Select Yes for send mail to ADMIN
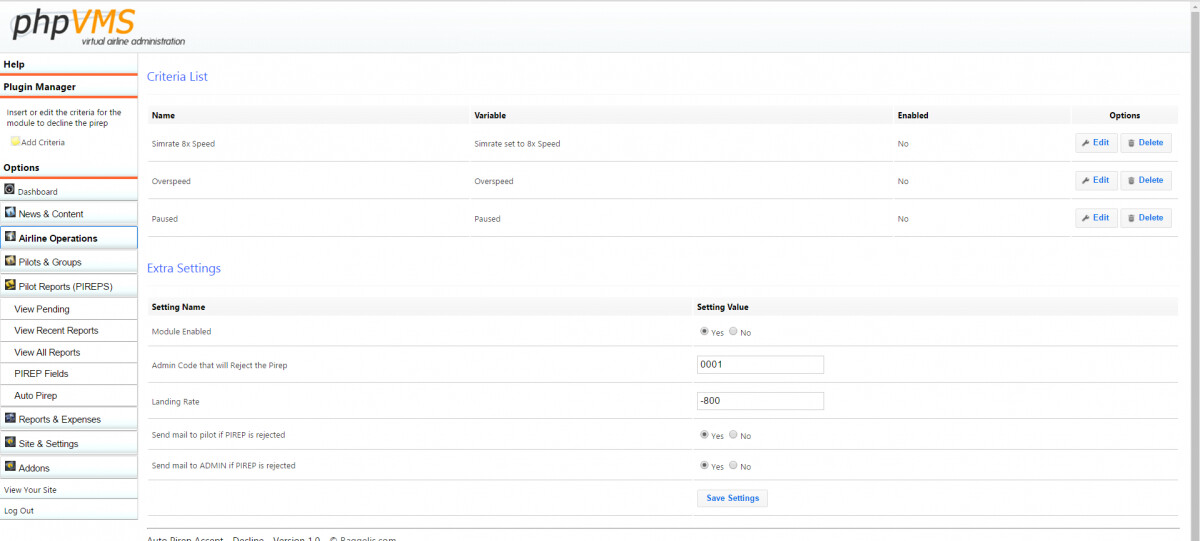The height and width of the screenshot is (541, 1200). pyautogui.click(x=704, y=466)
